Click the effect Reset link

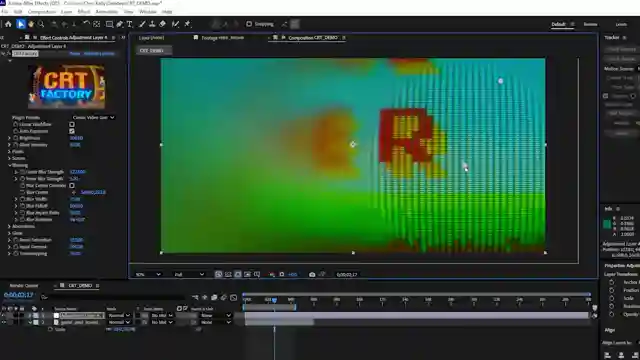(75, 53)
